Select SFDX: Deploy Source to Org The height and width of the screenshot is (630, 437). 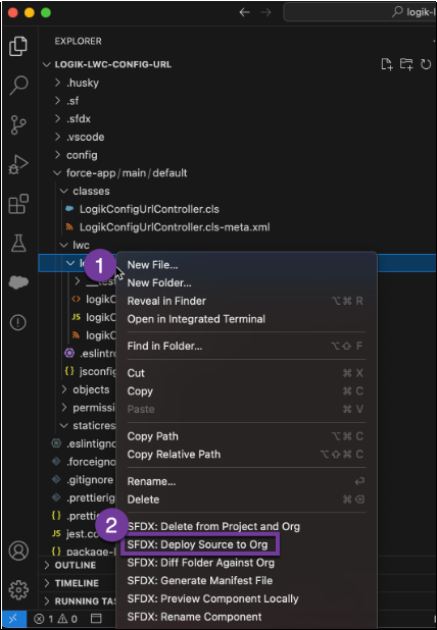[x=197, y=544]
